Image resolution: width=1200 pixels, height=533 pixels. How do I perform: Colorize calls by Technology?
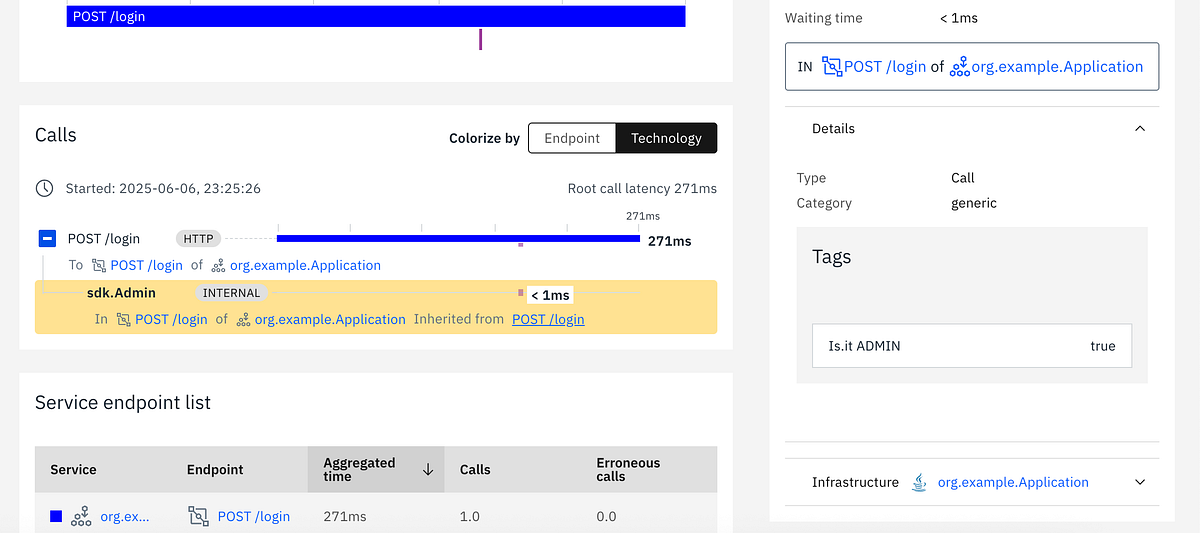[667, 138]
